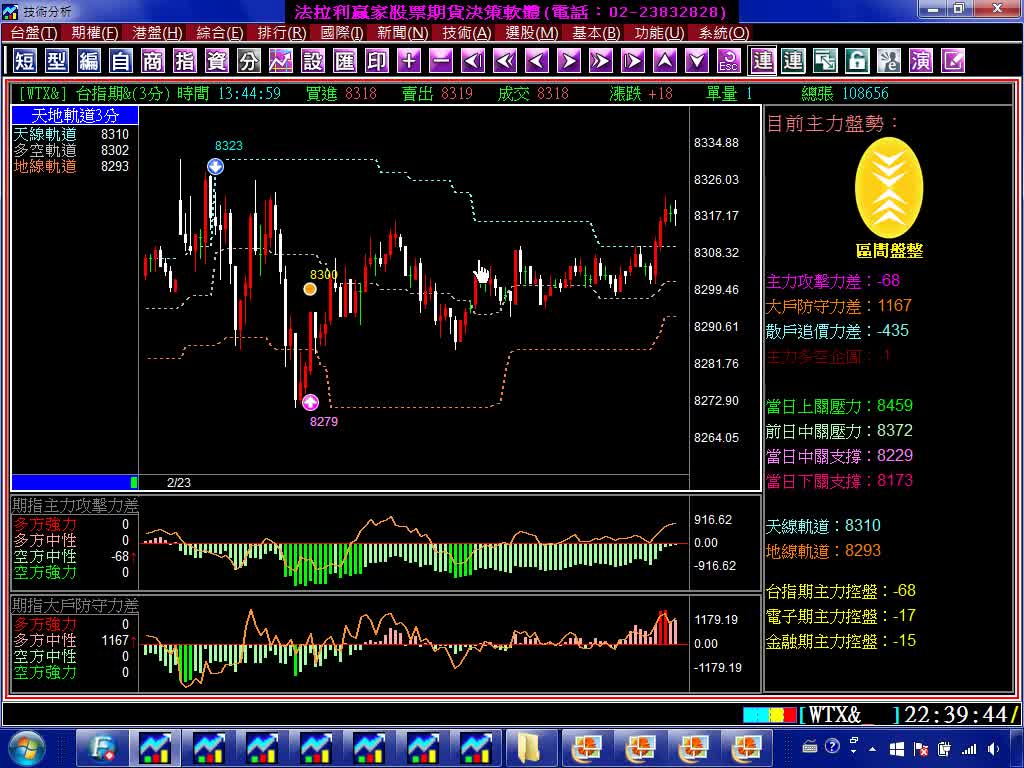Click the 自 (custom) toolbar button
The image size is (1024, 768).
coord(121,61)
